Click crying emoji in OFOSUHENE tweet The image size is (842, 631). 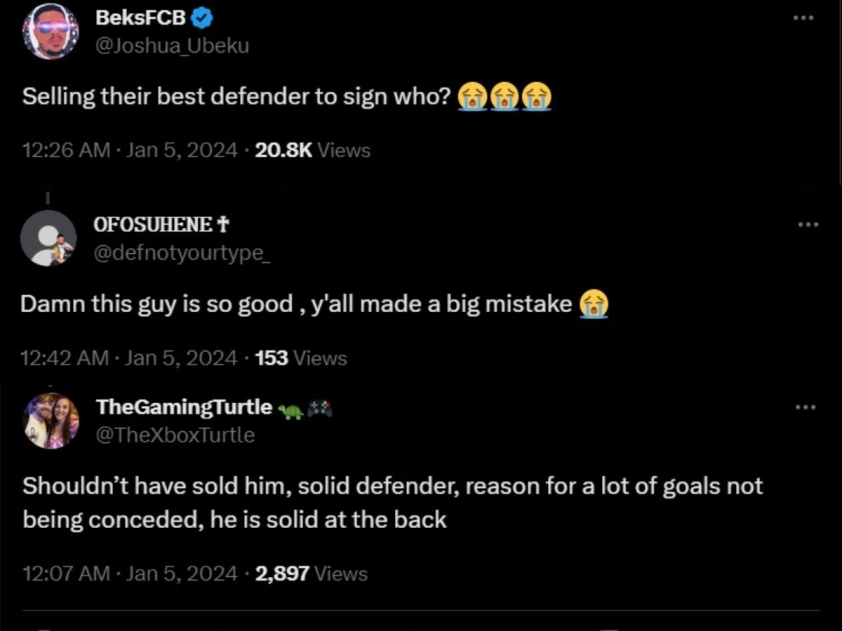tap(593, 304)
